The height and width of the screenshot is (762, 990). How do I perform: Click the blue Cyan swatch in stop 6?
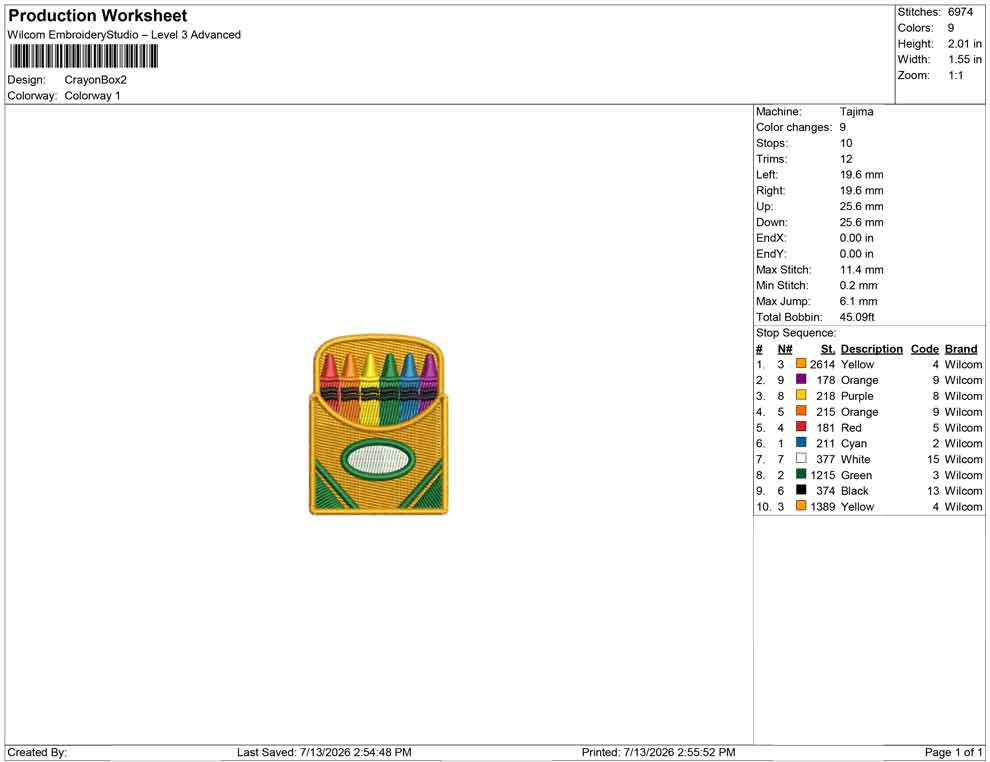(x=801, y=443)
